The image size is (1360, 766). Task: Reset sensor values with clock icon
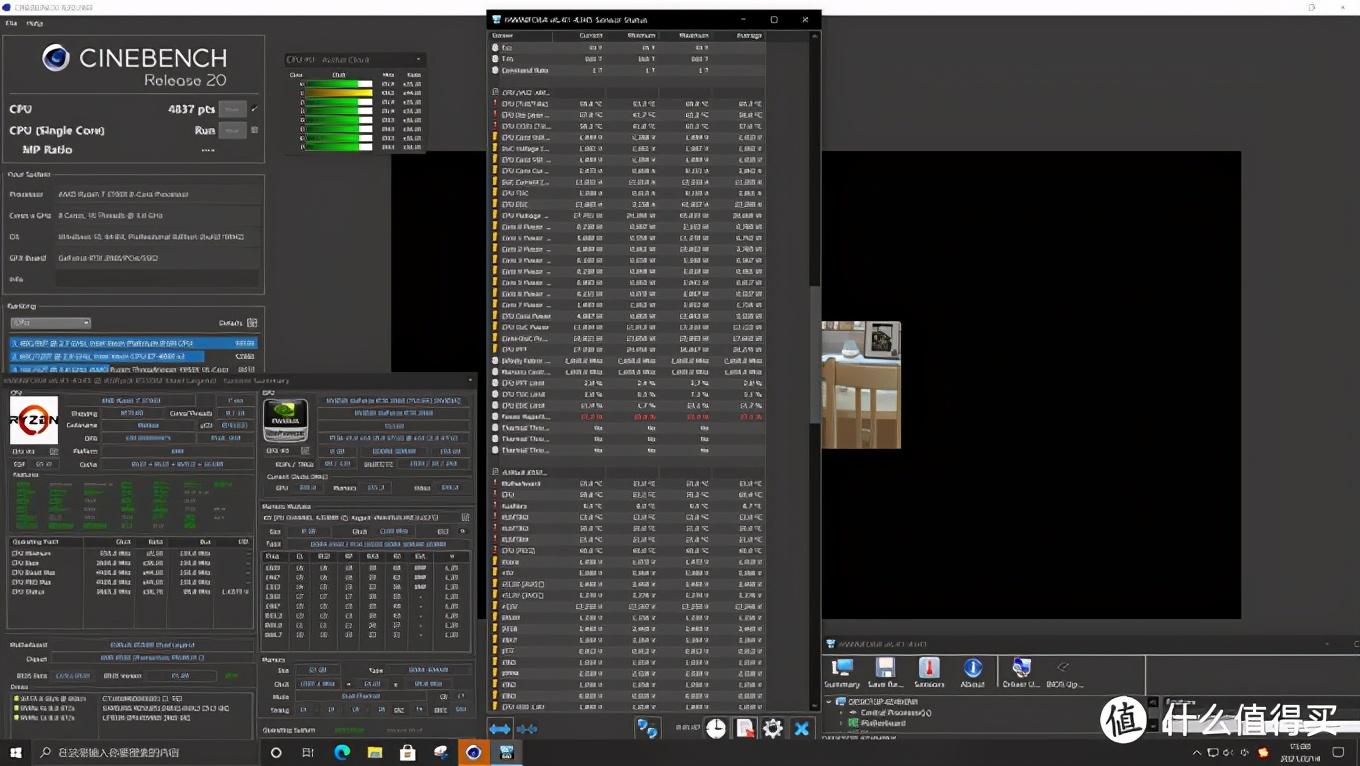click(716, 729)
